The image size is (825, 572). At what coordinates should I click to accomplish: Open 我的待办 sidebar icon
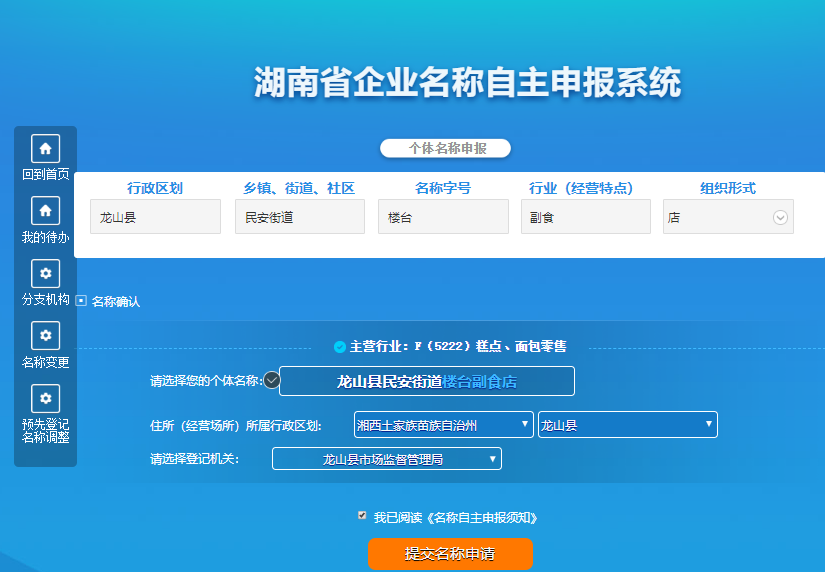click(45, 210)
